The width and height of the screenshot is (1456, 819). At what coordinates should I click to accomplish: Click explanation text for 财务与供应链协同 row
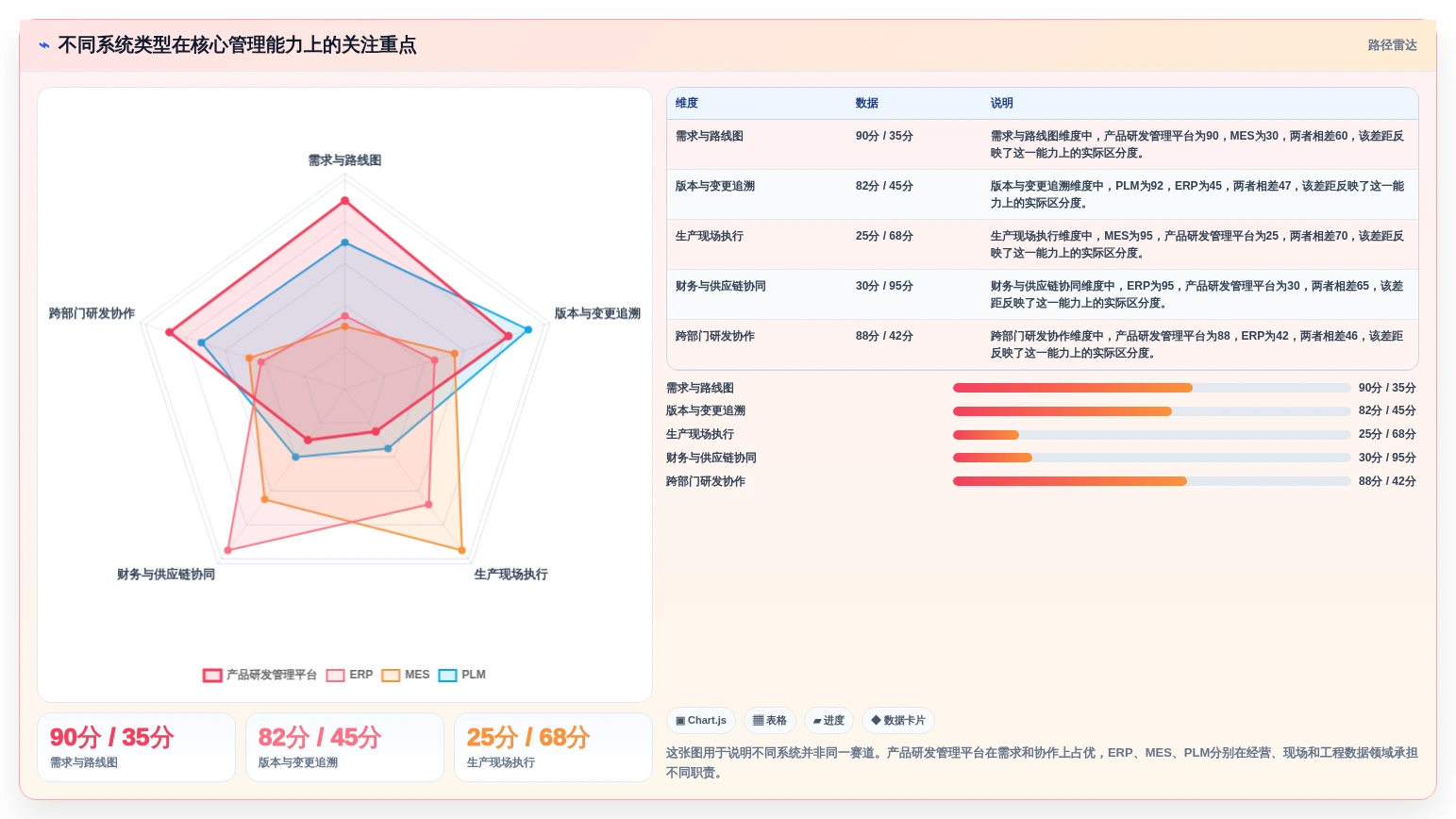1197,294
